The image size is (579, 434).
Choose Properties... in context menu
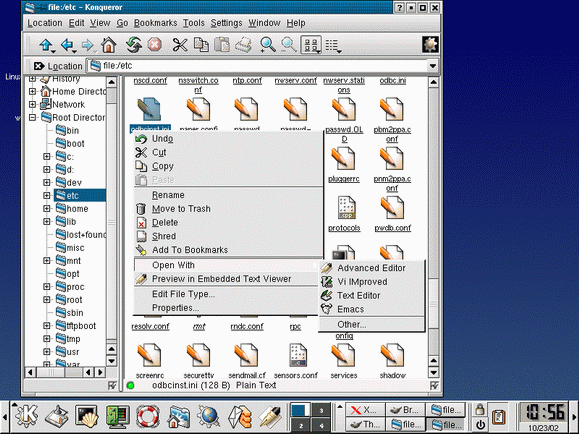[x=226, y=308]
